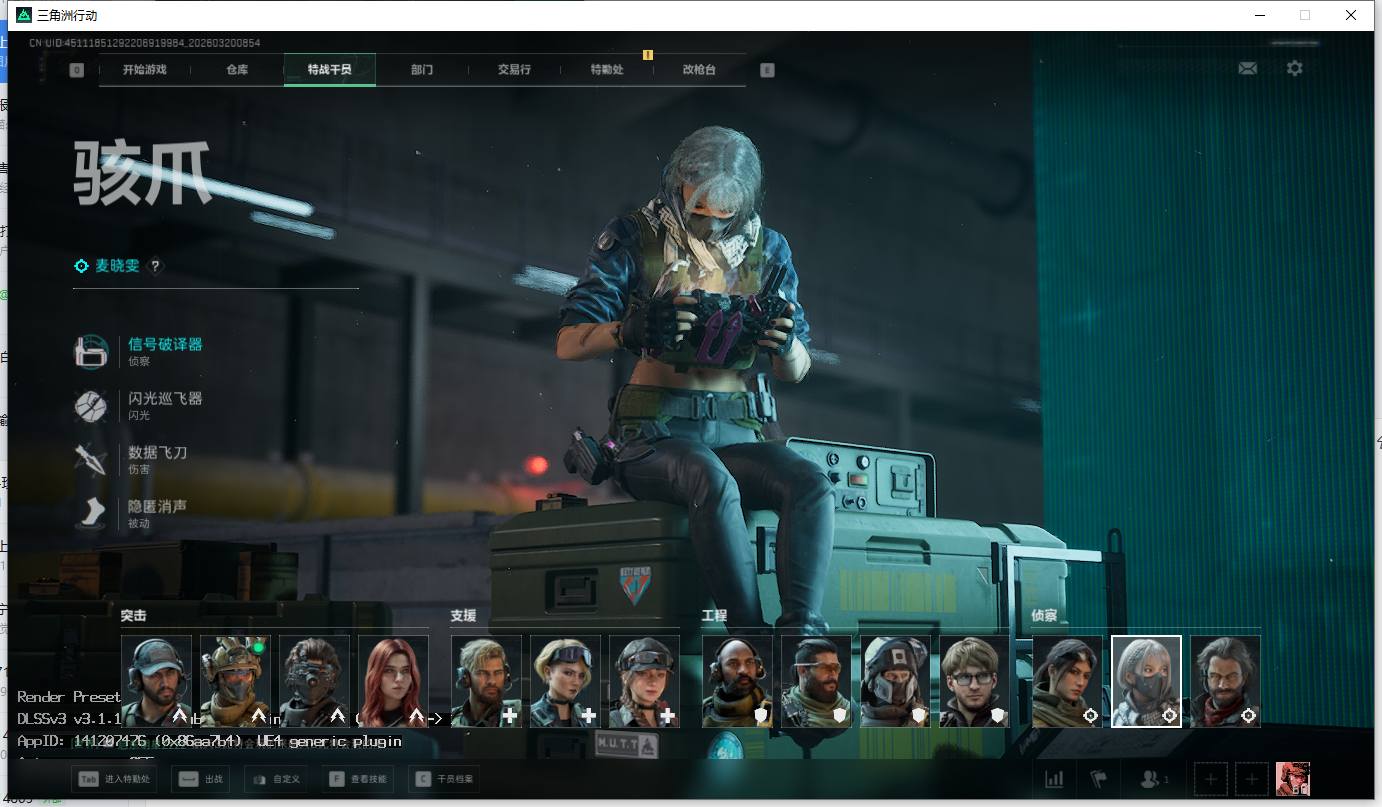This screenshot has height=807, width=1382.
Task: Select fully masked helmeted engineer operator
Action: (896, 681)
